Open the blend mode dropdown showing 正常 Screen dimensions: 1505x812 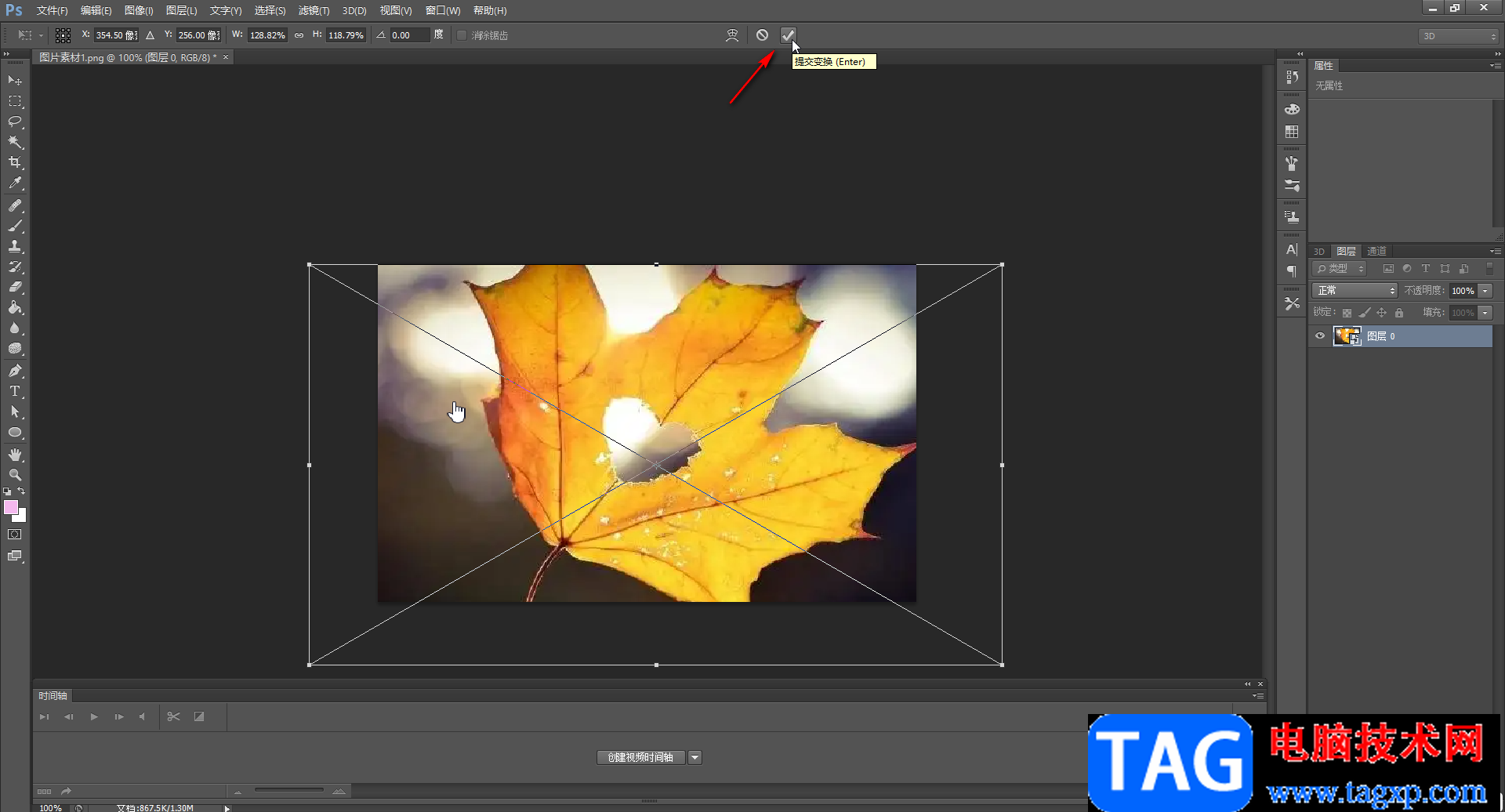[1356, 291]
